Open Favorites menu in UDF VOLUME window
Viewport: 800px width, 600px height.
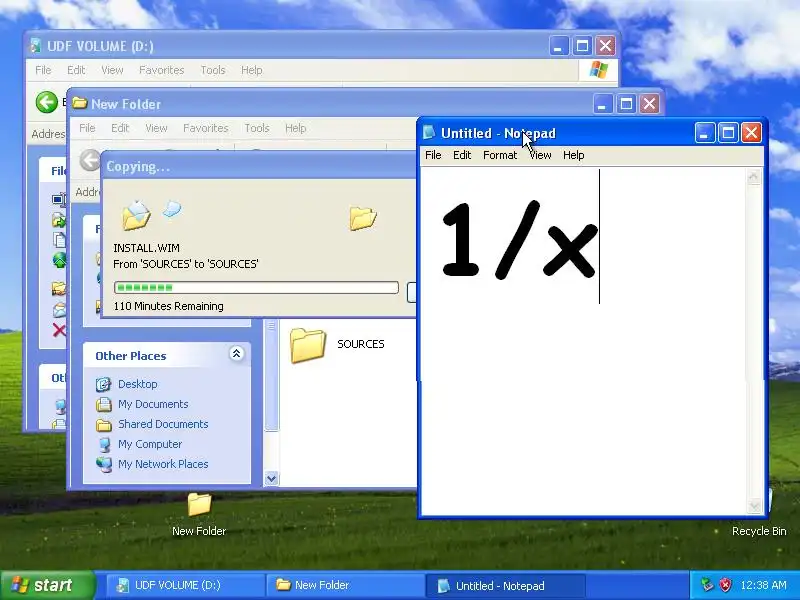(x=161, y=70)
